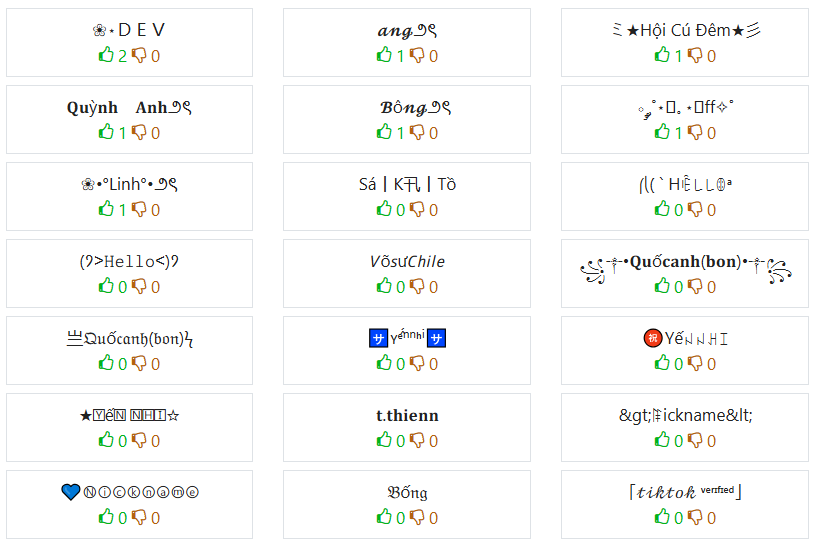Dislike the Sá | K | Tò nickname
This screenshot has height=543, width=814.
click(417, 209)
